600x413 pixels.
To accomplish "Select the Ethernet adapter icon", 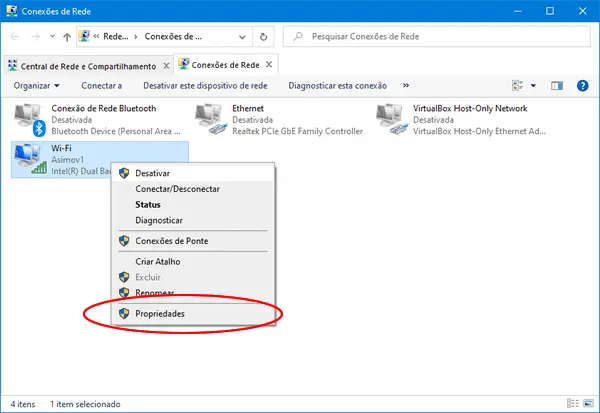I will click(210, 120).
